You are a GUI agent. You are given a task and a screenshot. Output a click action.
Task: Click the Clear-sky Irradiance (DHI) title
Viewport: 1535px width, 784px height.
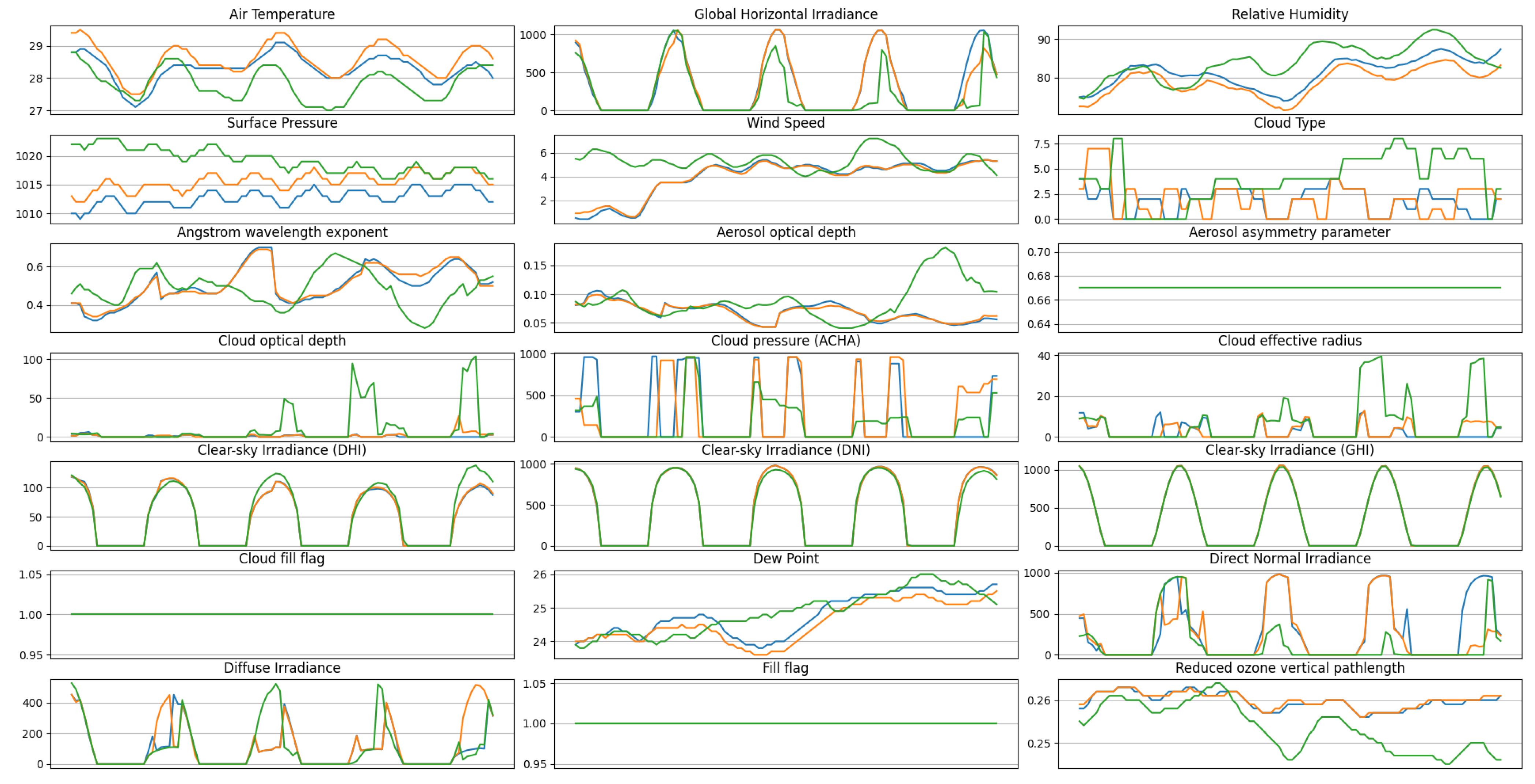[282, 450]
